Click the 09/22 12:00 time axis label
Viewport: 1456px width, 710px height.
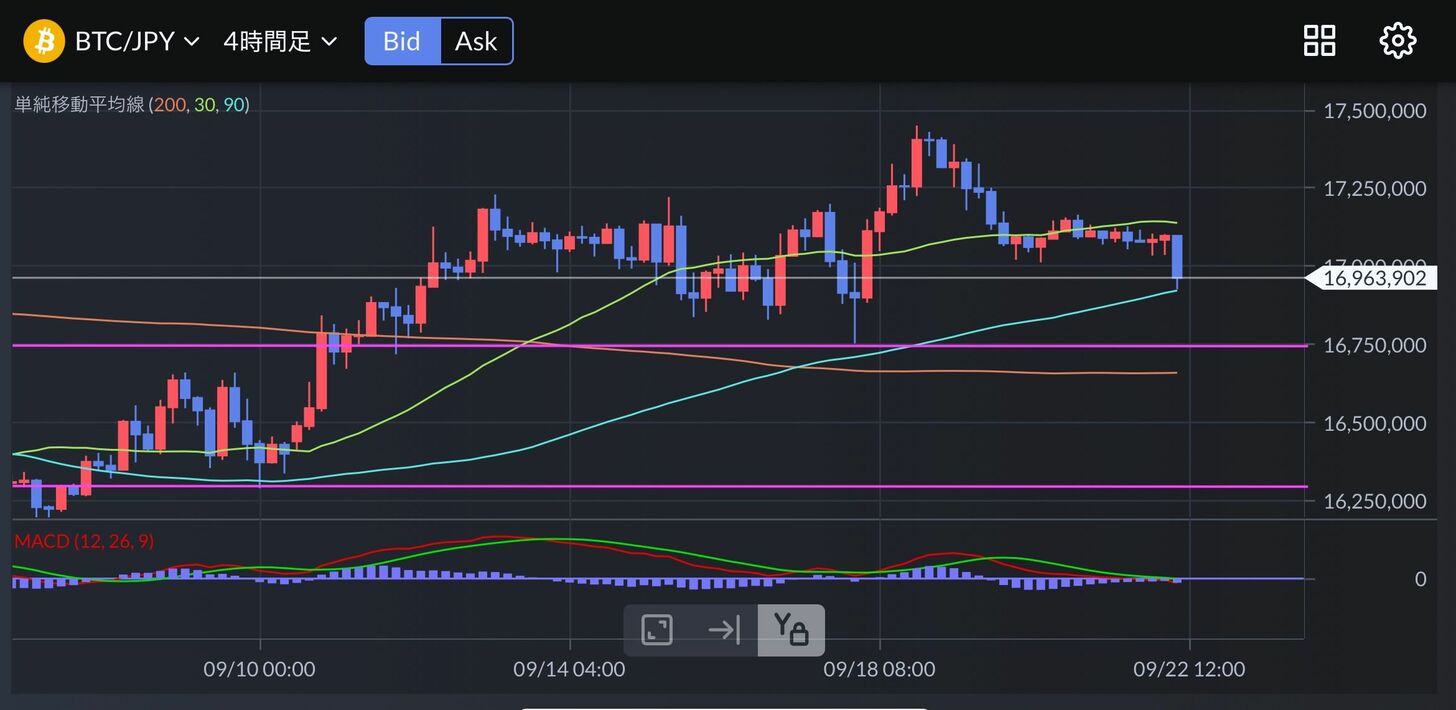click(x=1189, y=669)
